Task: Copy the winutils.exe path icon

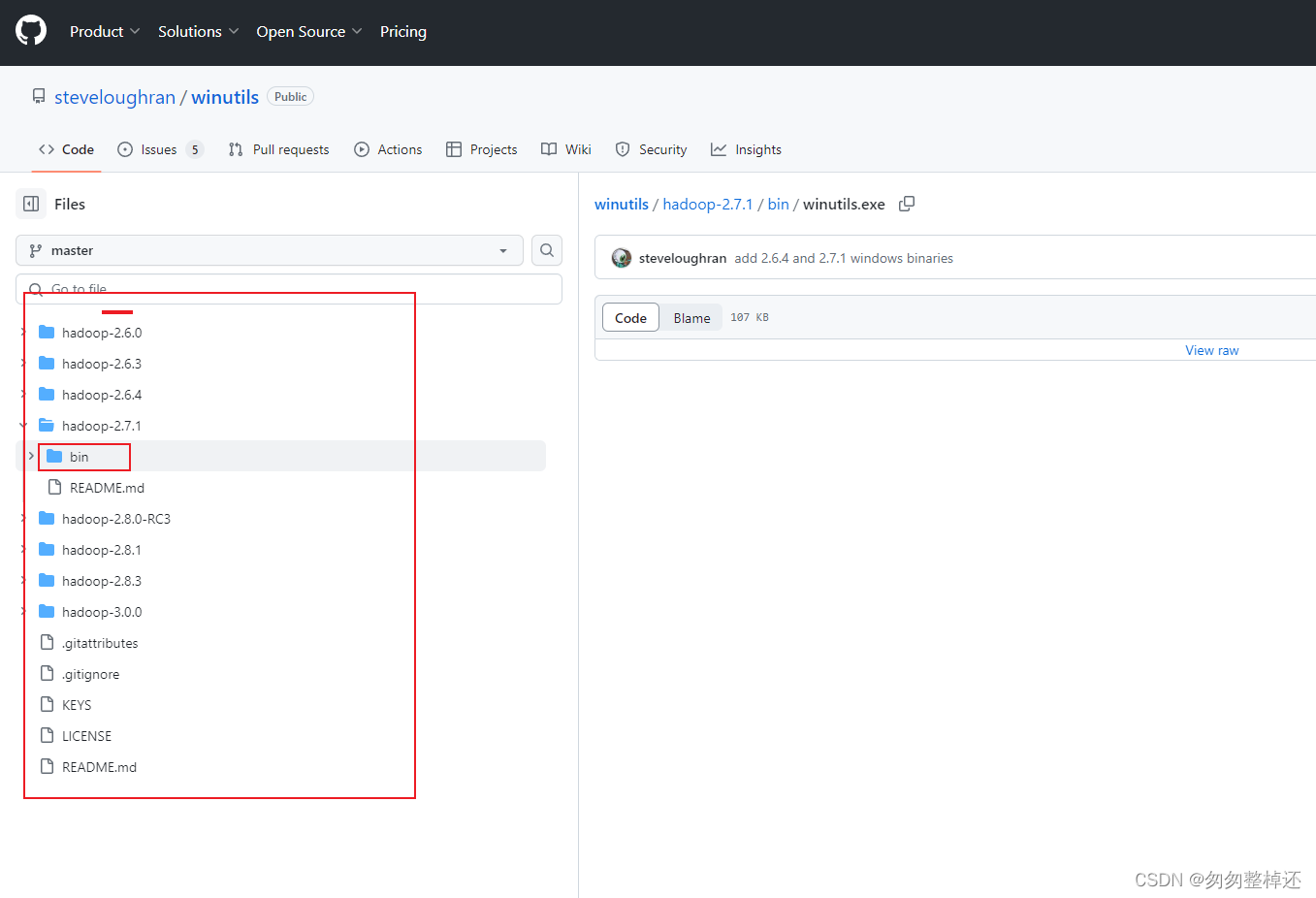Action: [907, 204]
